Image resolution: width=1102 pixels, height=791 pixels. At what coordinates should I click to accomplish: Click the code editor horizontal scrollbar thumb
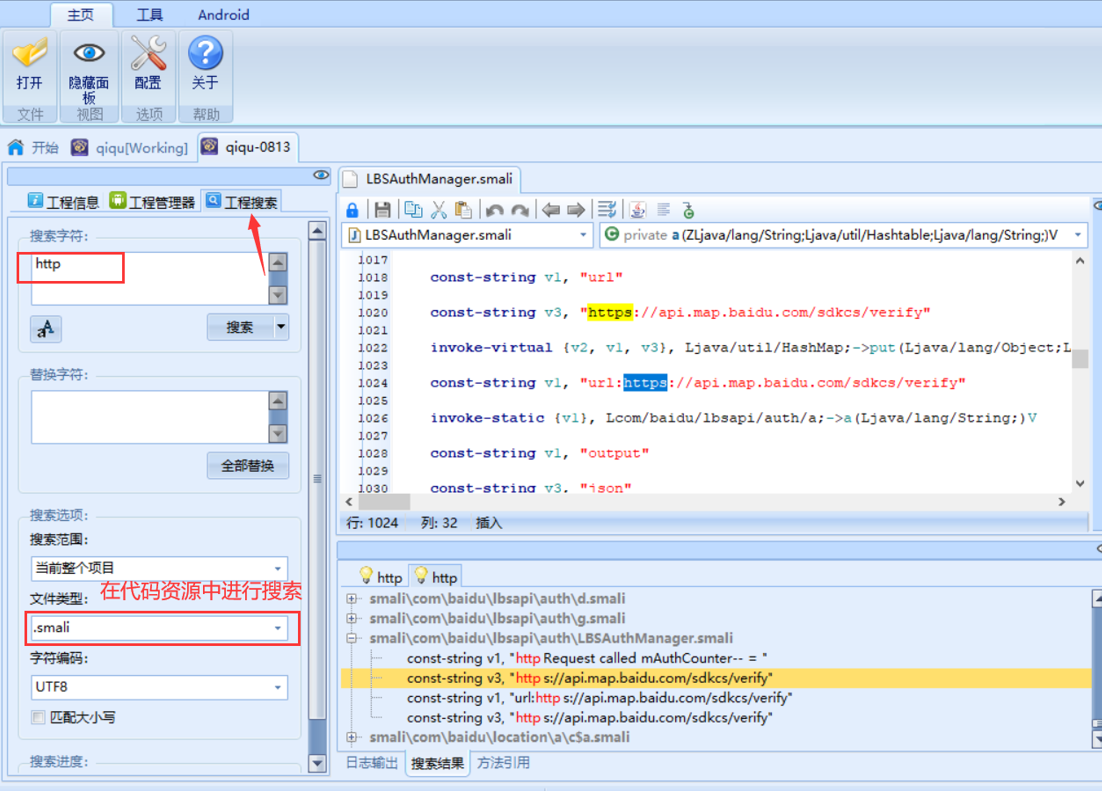(384, 501)
